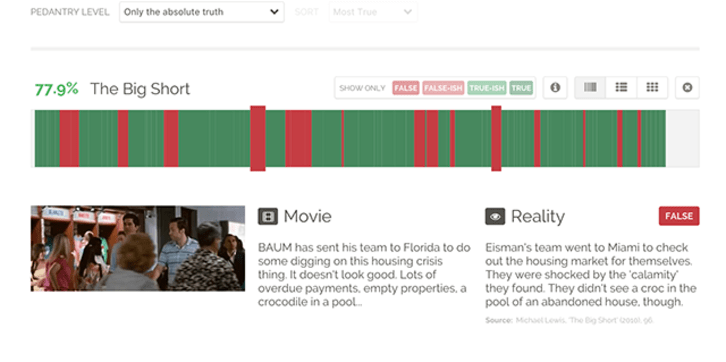Click The Big Short title
Image resolution: width=726 pixels, height=362 pixels.
click(140, 89)
